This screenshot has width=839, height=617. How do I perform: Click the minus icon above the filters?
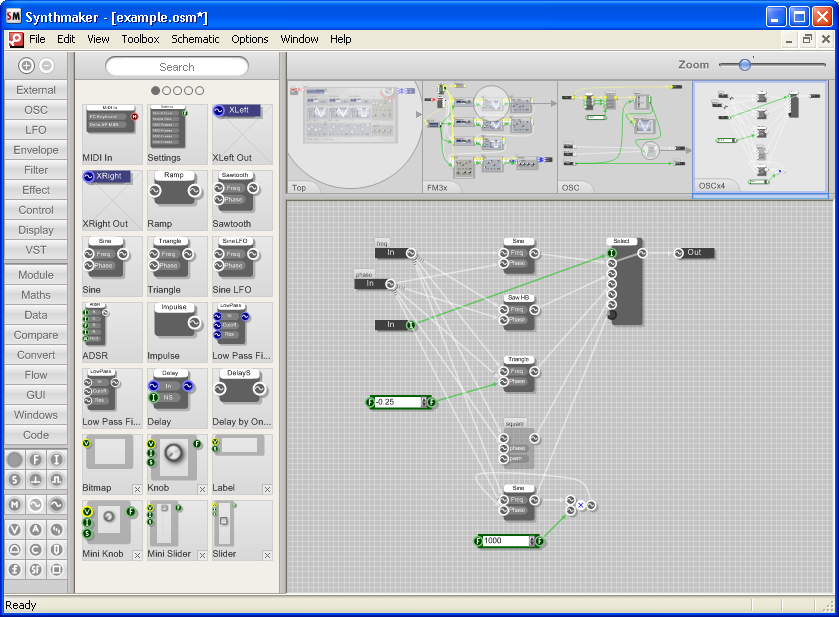(47, 65)
